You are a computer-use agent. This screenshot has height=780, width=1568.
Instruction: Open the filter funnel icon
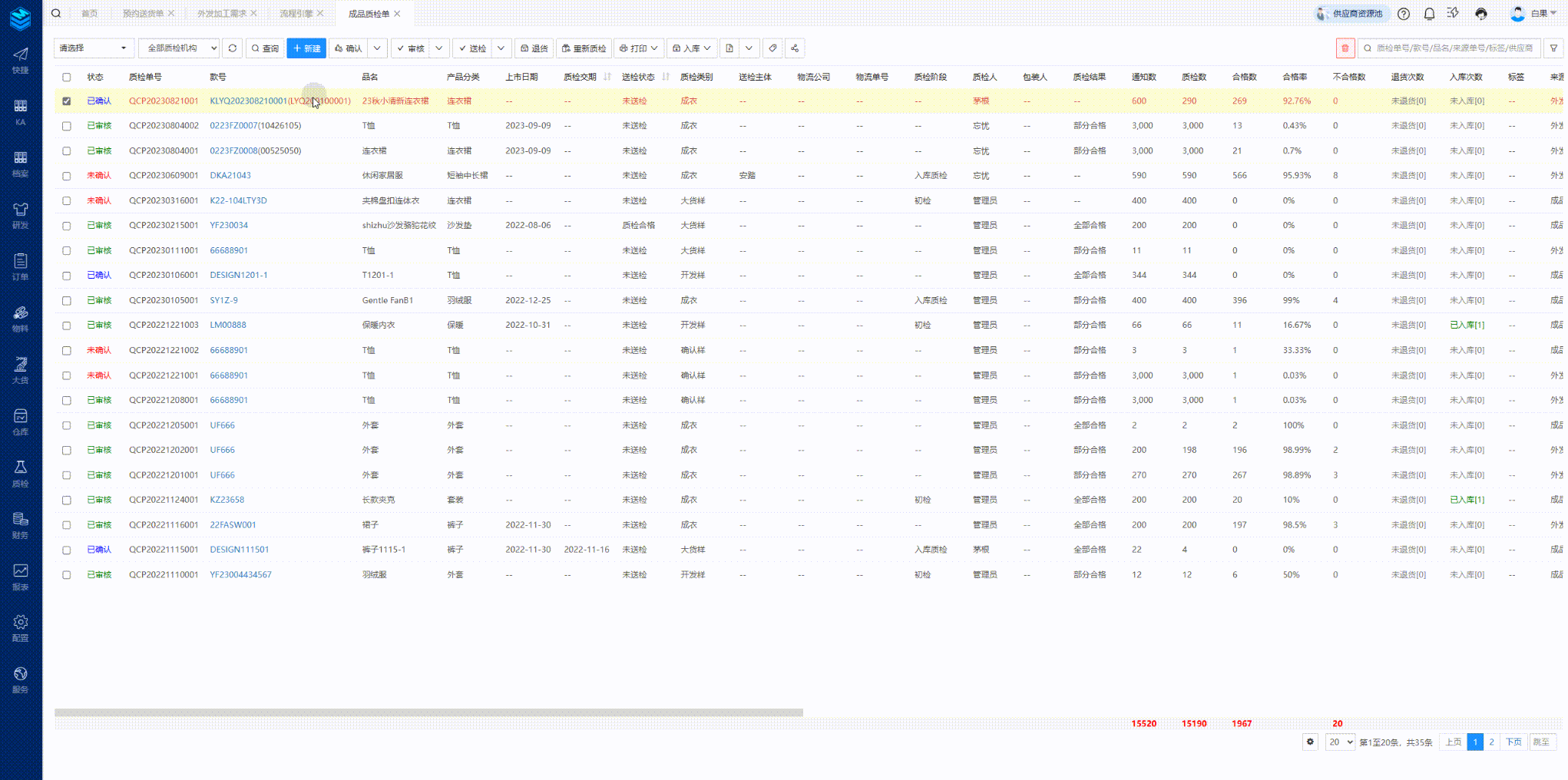click(1553, 48)
